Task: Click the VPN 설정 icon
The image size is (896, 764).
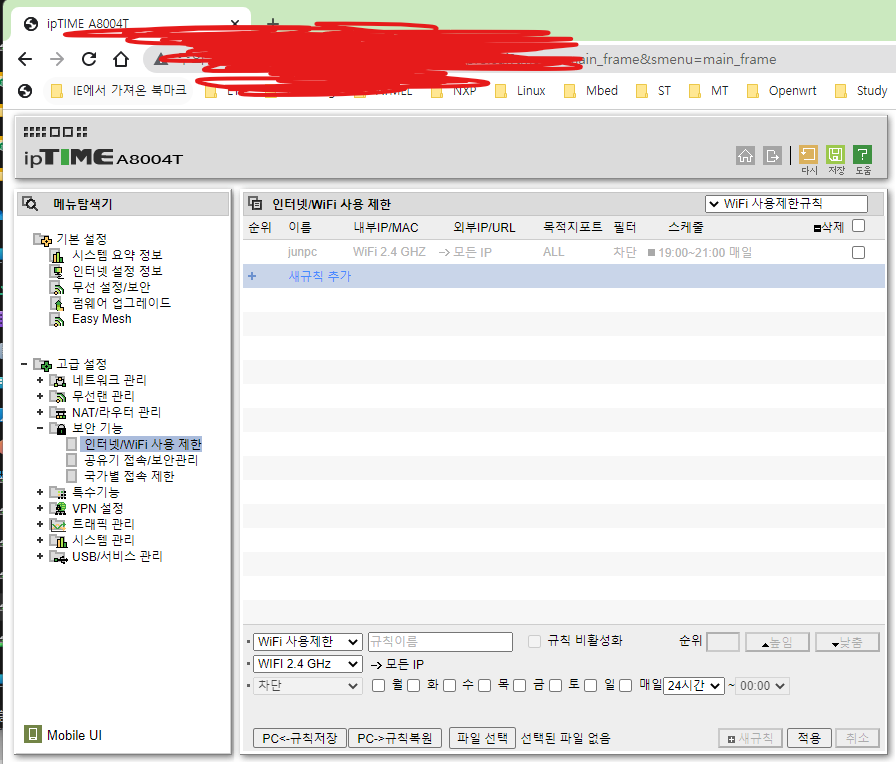Action: (58, 509)
